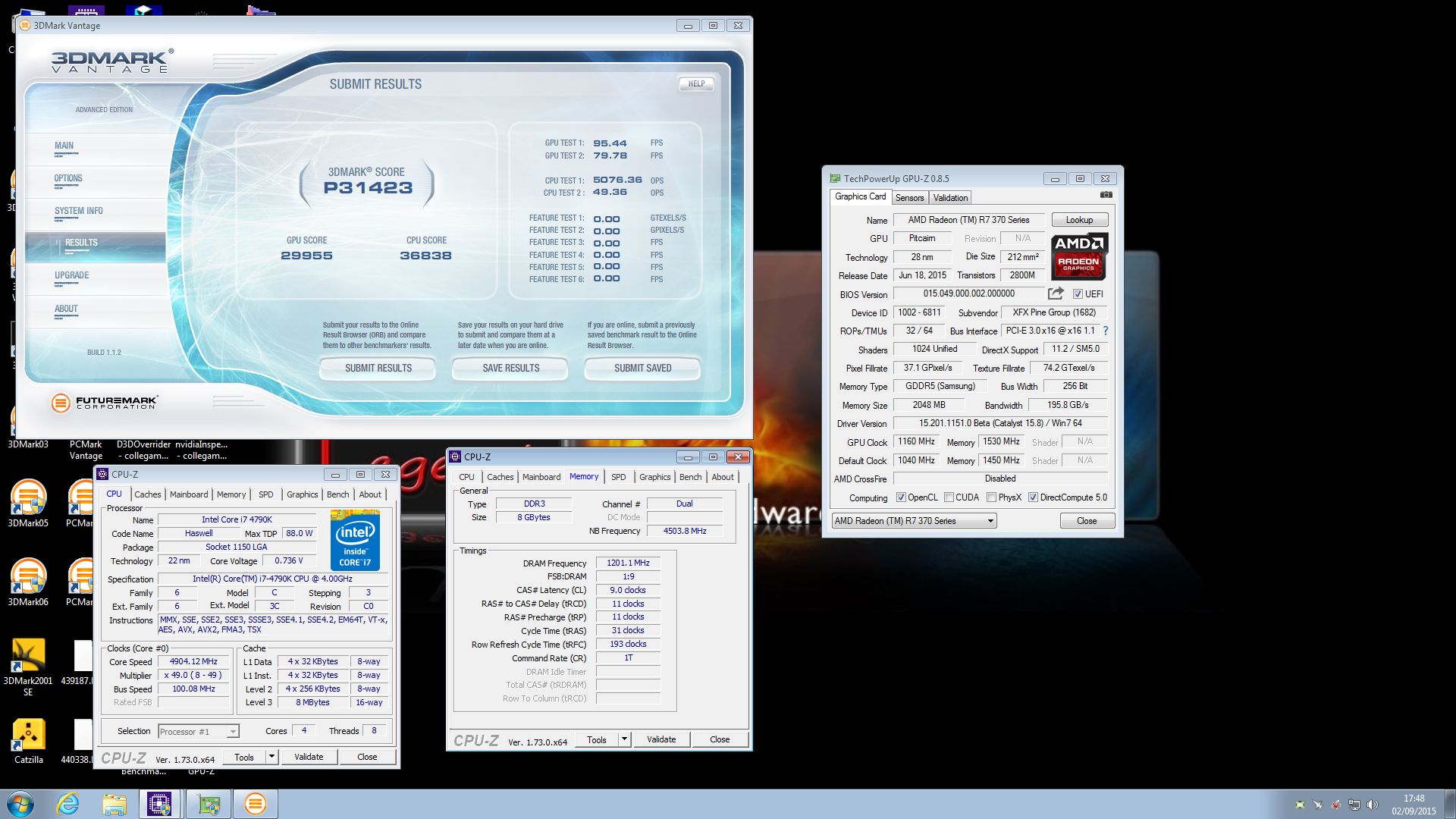Toggle the PhysX checkbox
Viewport: 1456px width, 819px height.
(991, 497)
